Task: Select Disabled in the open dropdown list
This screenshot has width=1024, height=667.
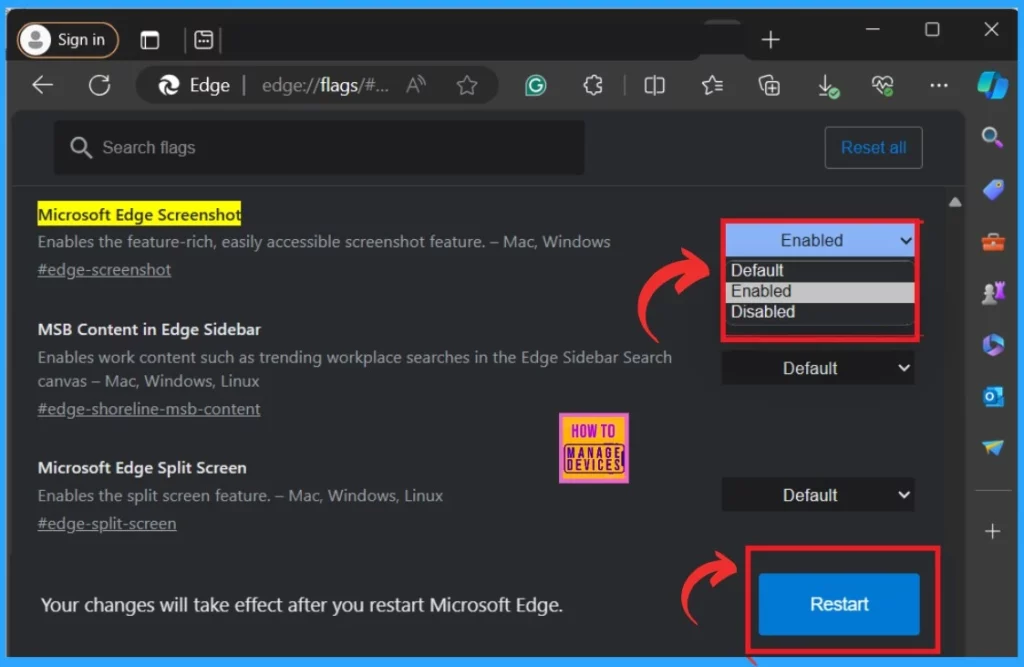Action: click(x=820, y=312)
